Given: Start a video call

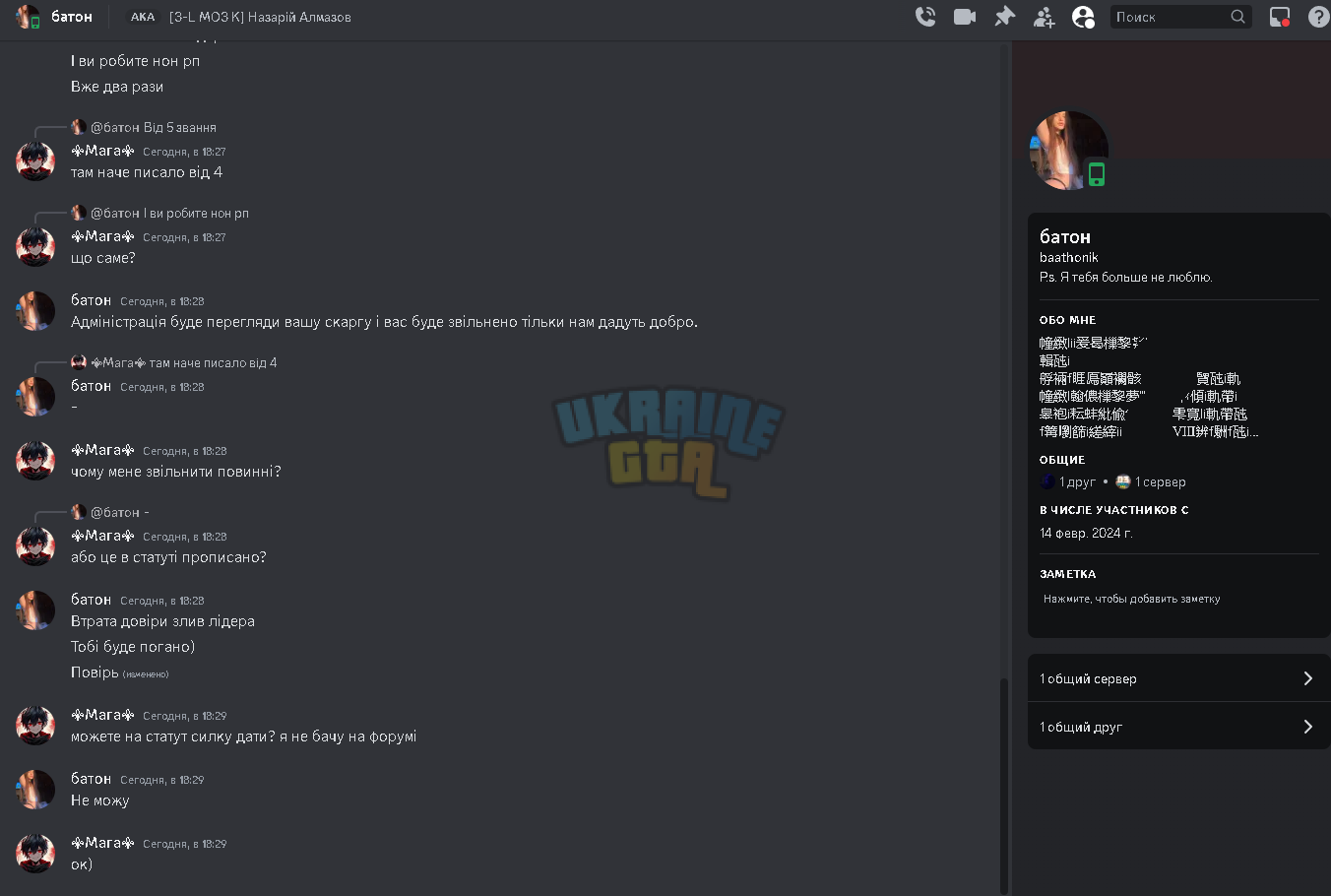Looking at the screenshot, I should (x=965, y=17).
